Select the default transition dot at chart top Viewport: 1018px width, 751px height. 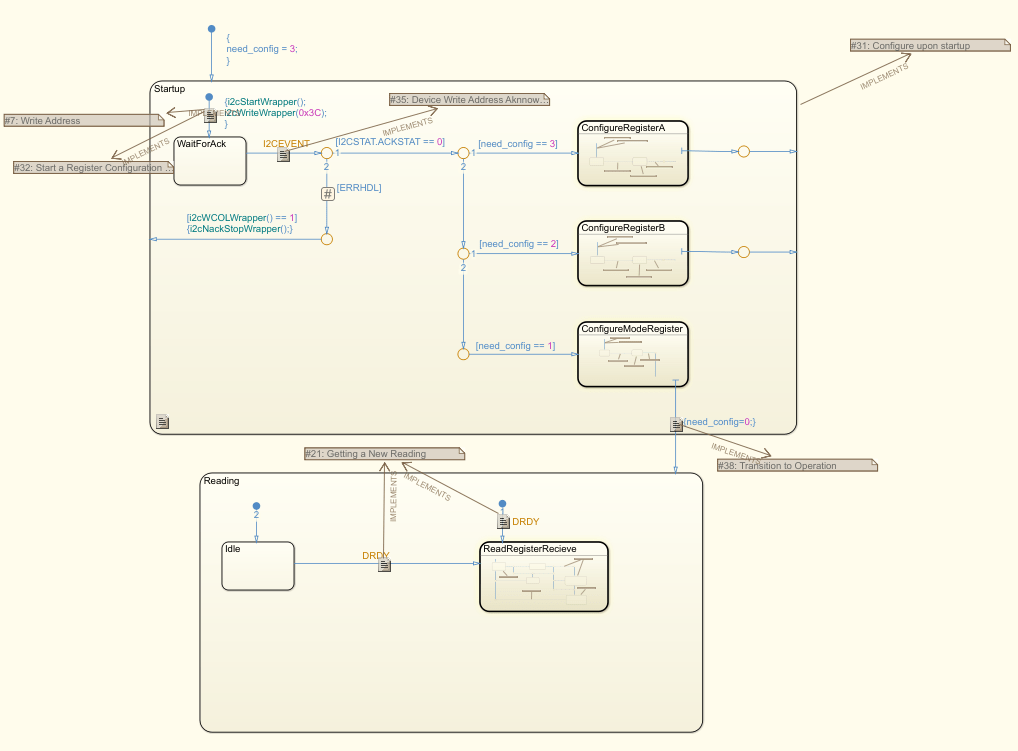point(211,29)
